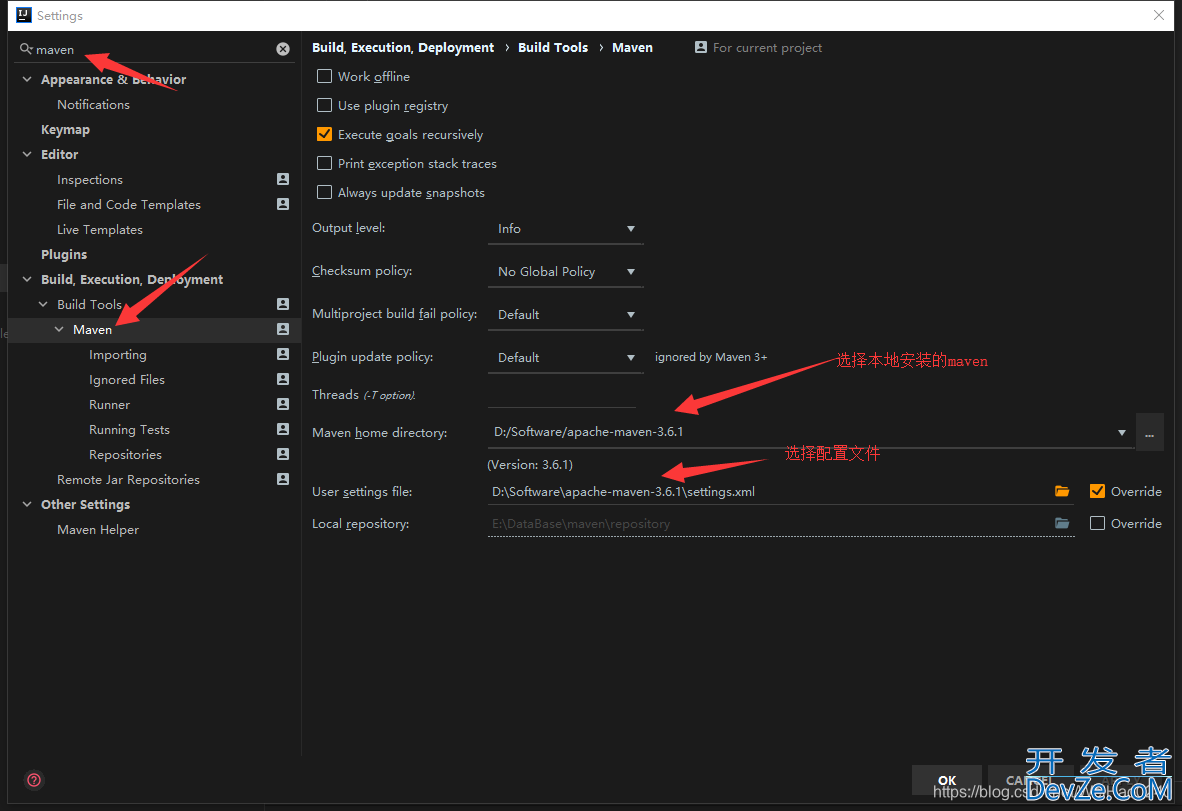Open Notifications settings page
Screen dimensions: 1182x811
point(93,105)
